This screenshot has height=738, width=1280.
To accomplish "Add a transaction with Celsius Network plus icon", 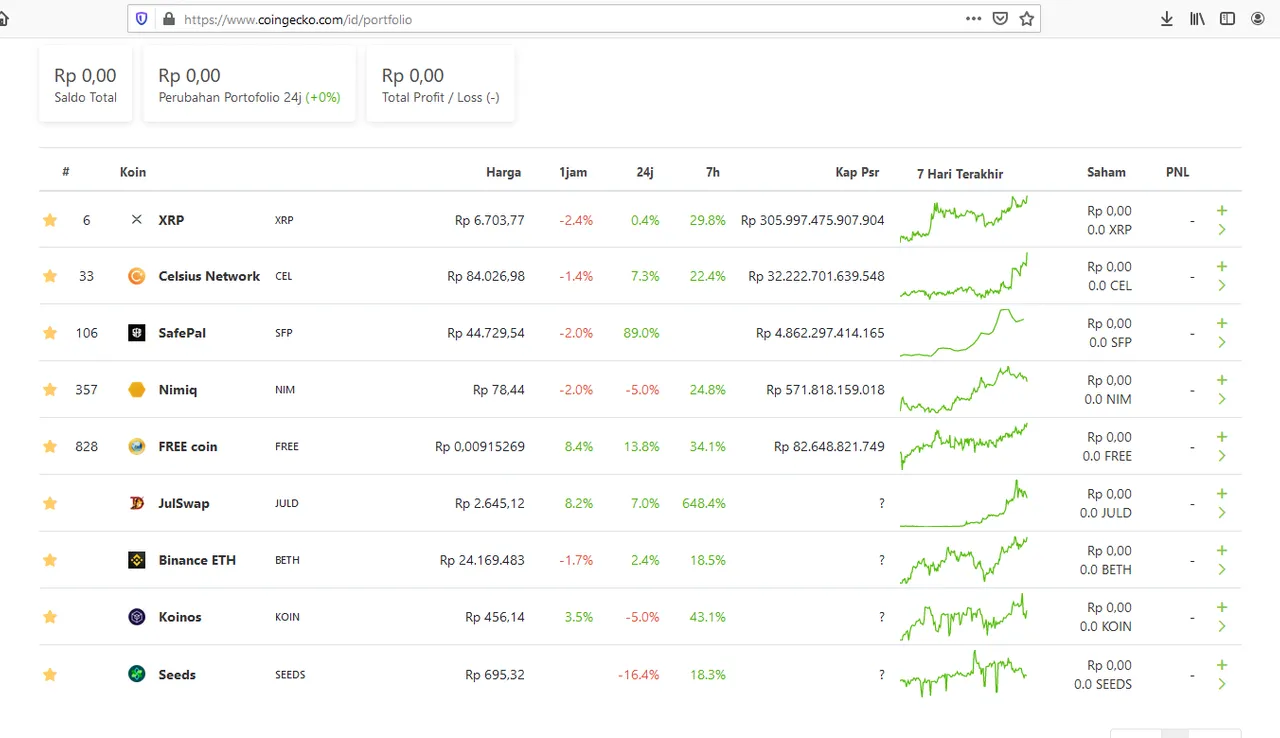I will (1222, 266).
